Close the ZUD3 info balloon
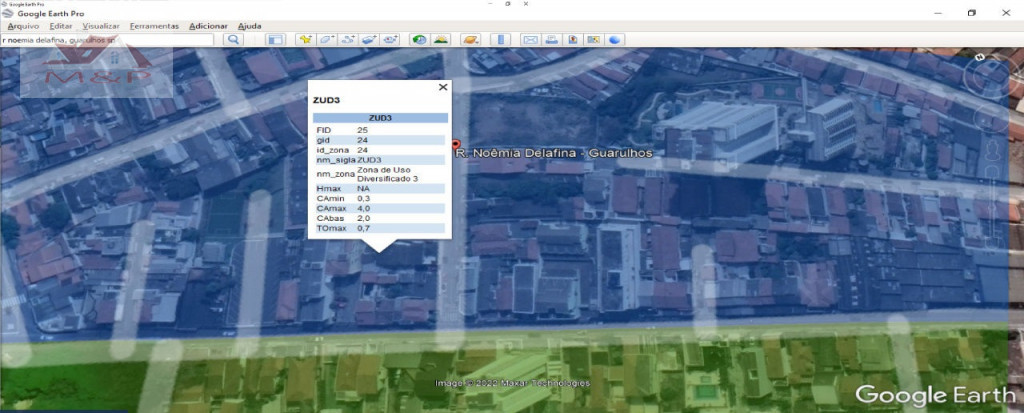 point(443,87)
